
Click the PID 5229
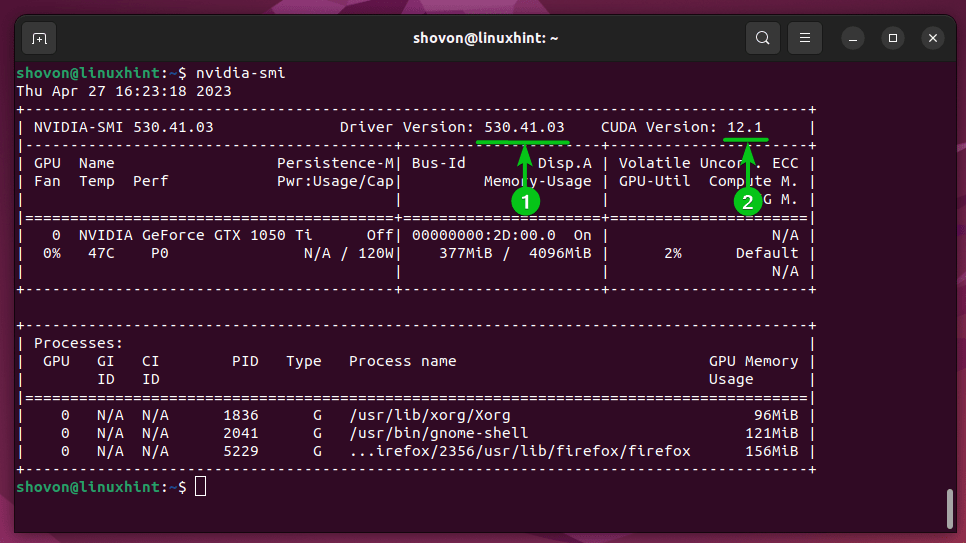coord(241,451)
